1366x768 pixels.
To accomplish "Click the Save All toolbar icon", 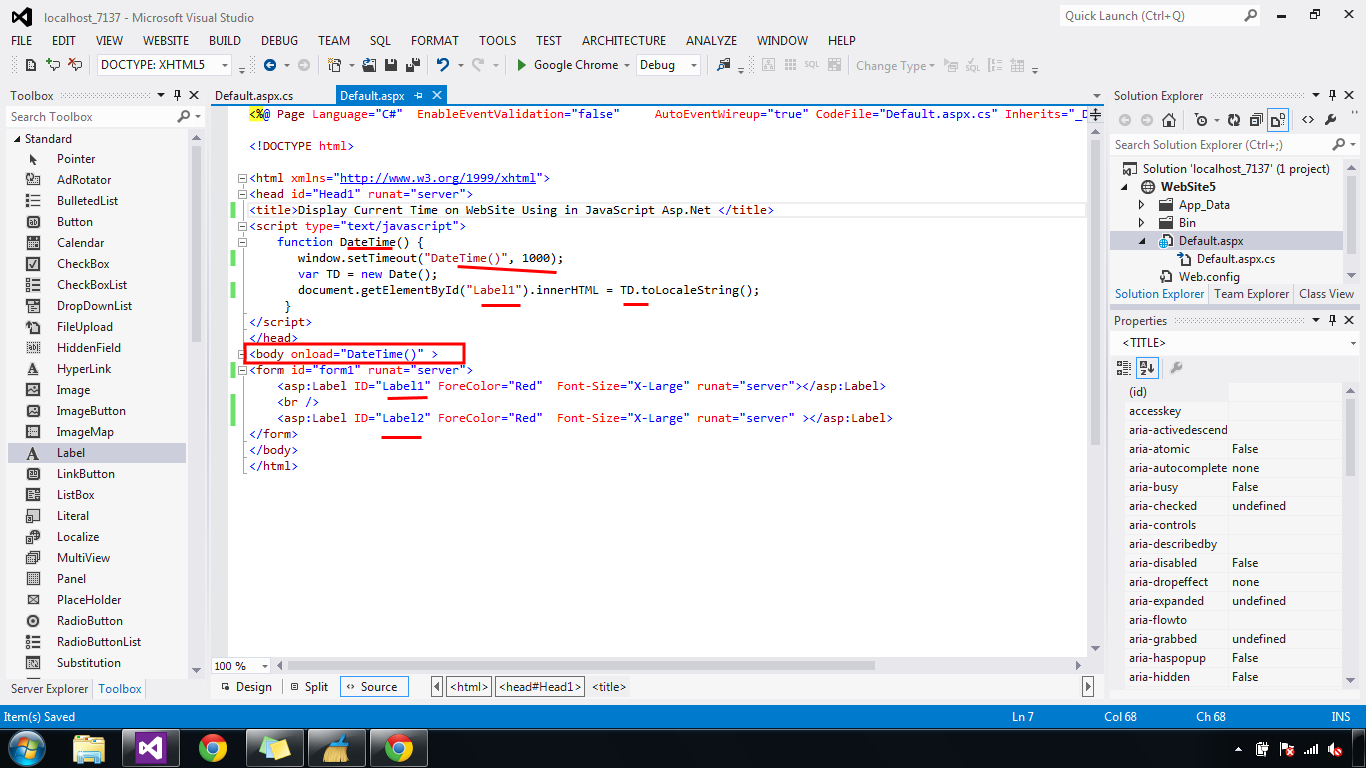I will pos(412,64).
